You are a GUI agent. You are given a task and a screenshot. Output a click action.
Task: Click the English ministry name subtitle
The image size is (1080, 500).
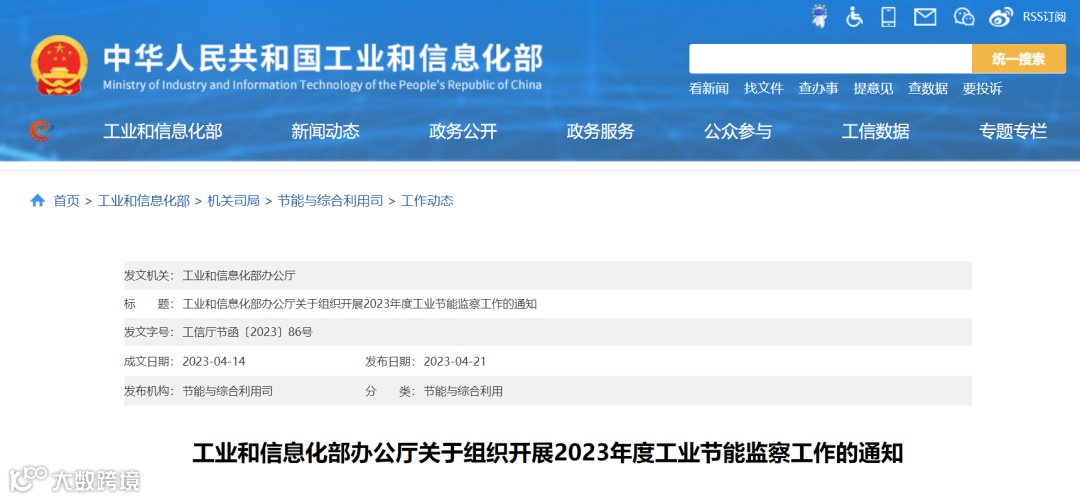tap(322, 85)
